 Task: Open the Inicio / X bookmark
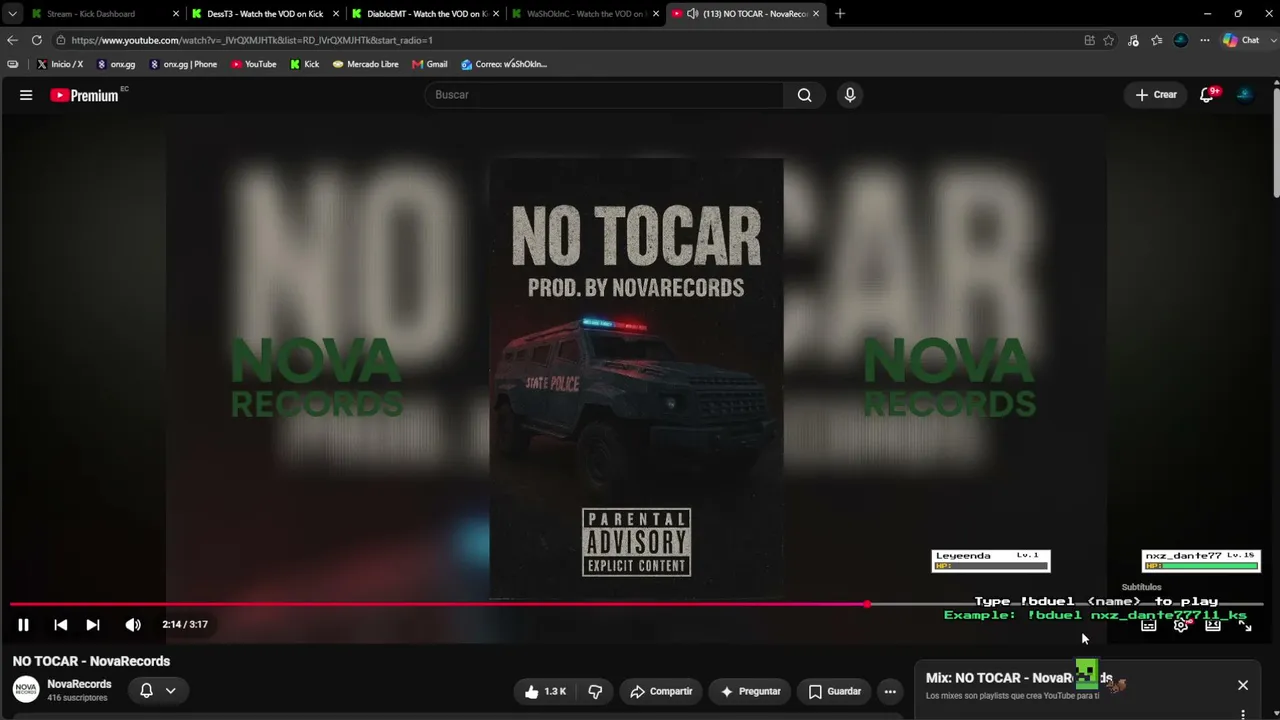(x=60, y=64)
